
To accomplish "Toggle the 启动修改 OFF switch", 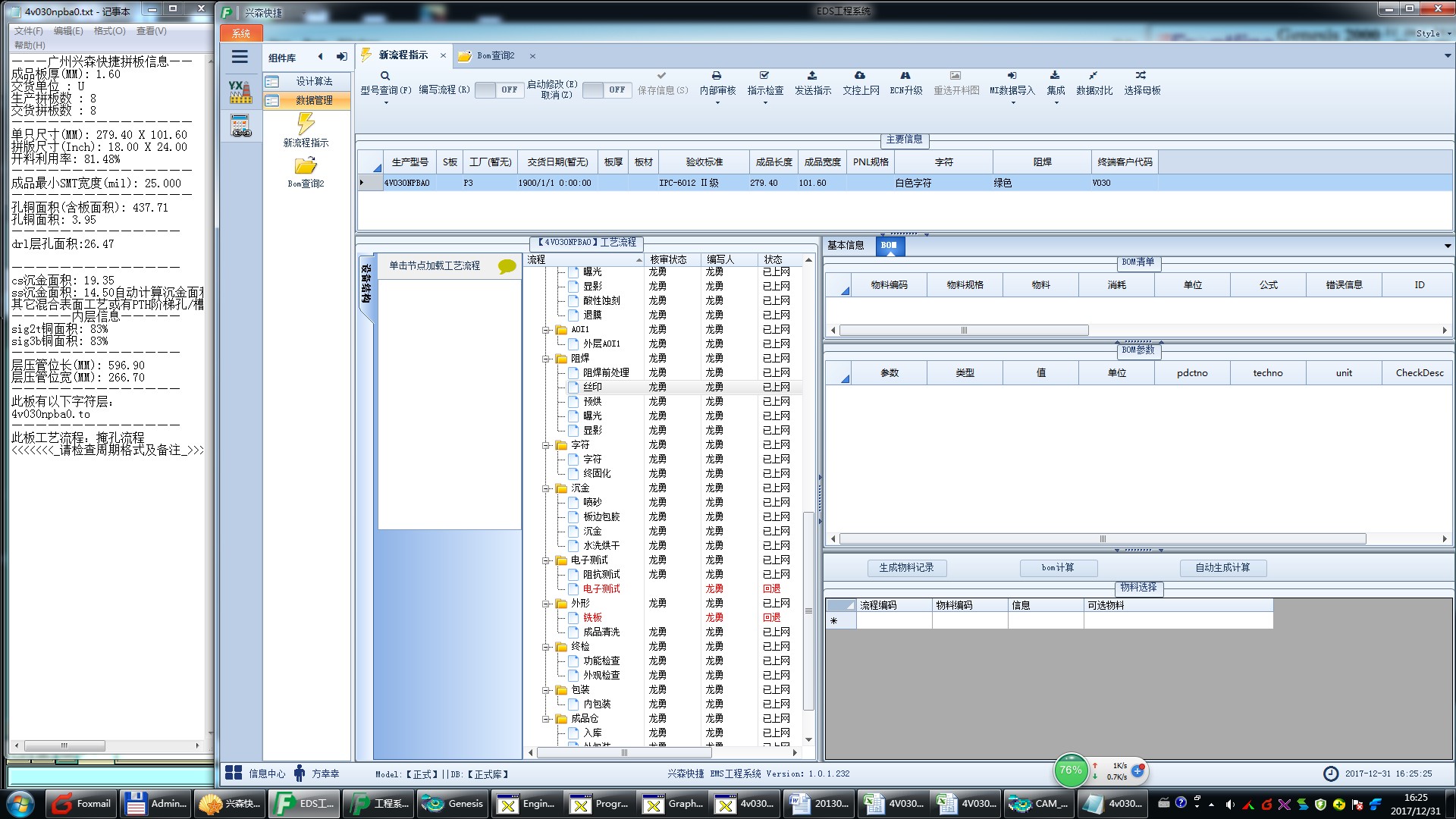I will pyautogui.click(x=607, y=89).
